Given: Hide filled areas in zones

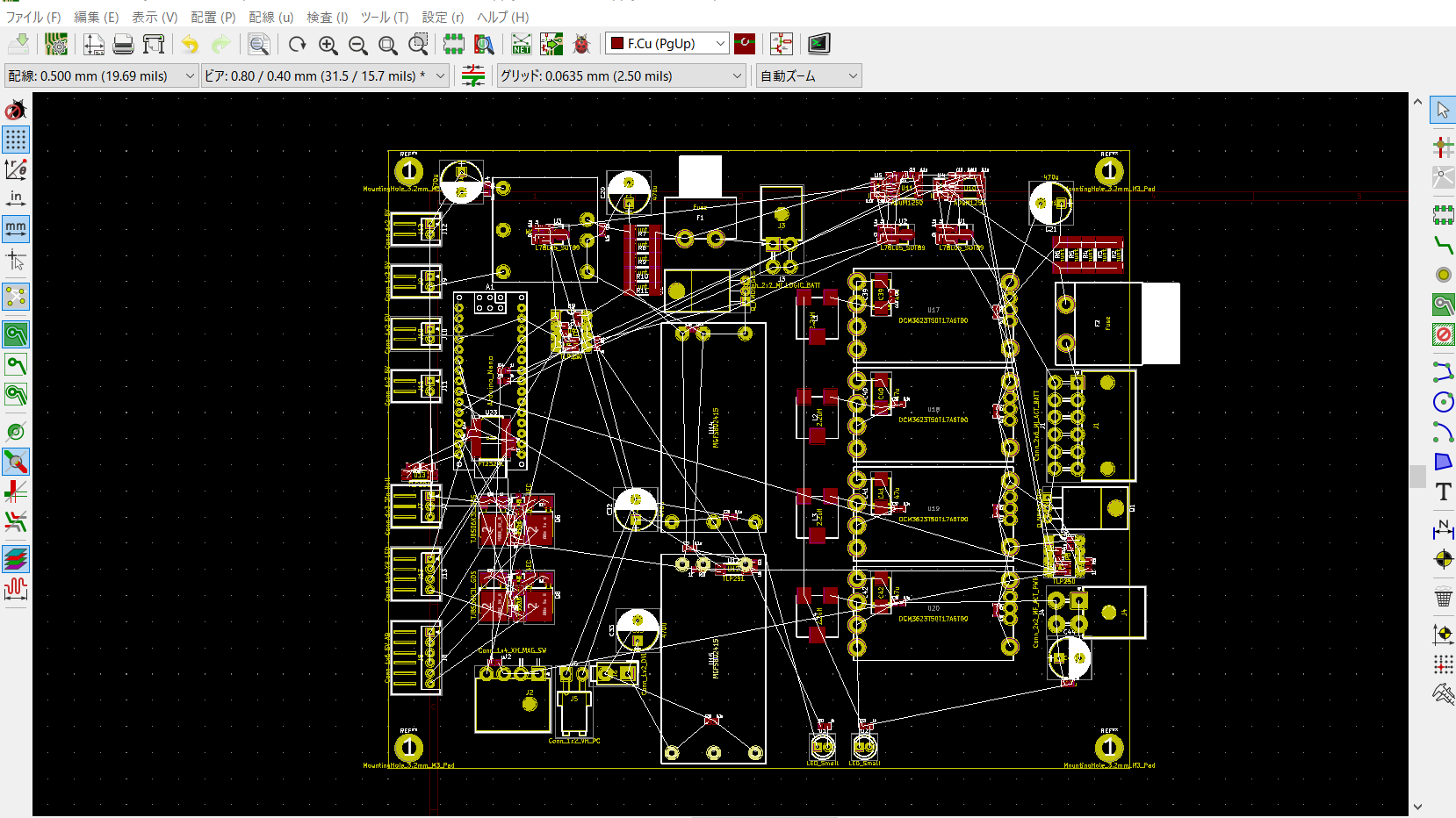Looking at the screenshot, I should (16, 364).
